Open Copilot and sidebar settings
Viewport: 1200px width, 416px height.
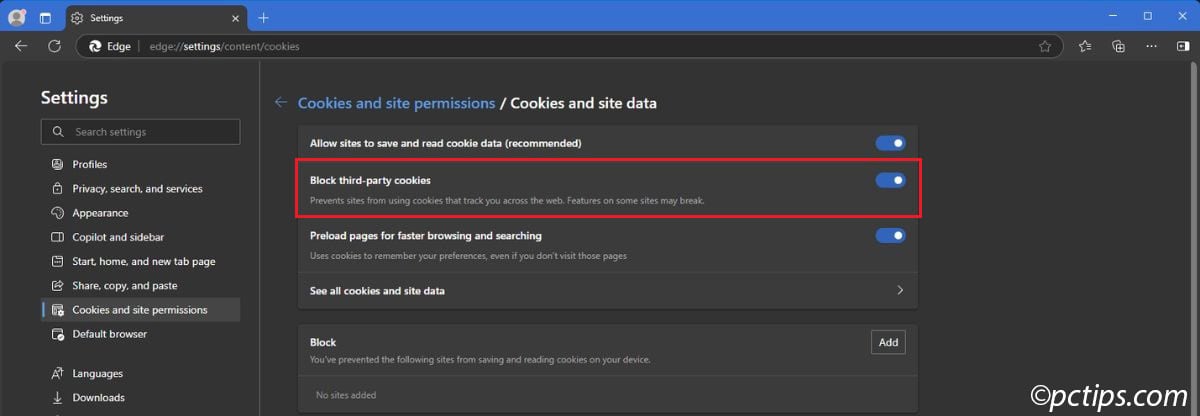pyautogui.click(x=118, y=237)
